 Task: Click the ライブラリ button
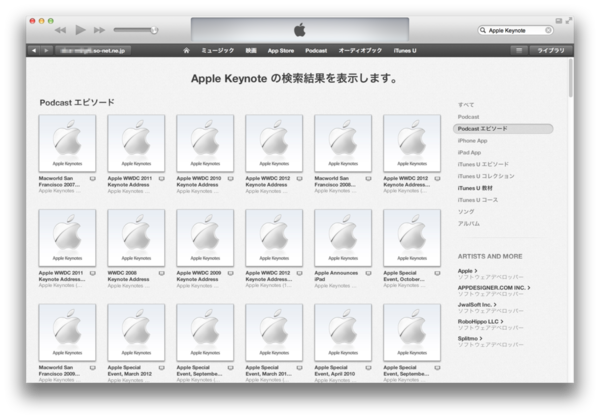(x=551, y=51)
